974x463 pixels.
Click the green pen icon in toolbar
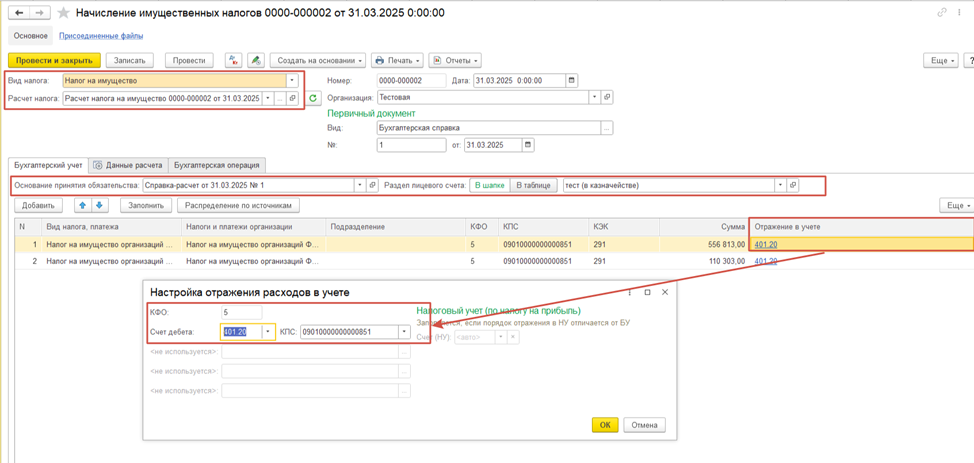click(x=256, y=60)
